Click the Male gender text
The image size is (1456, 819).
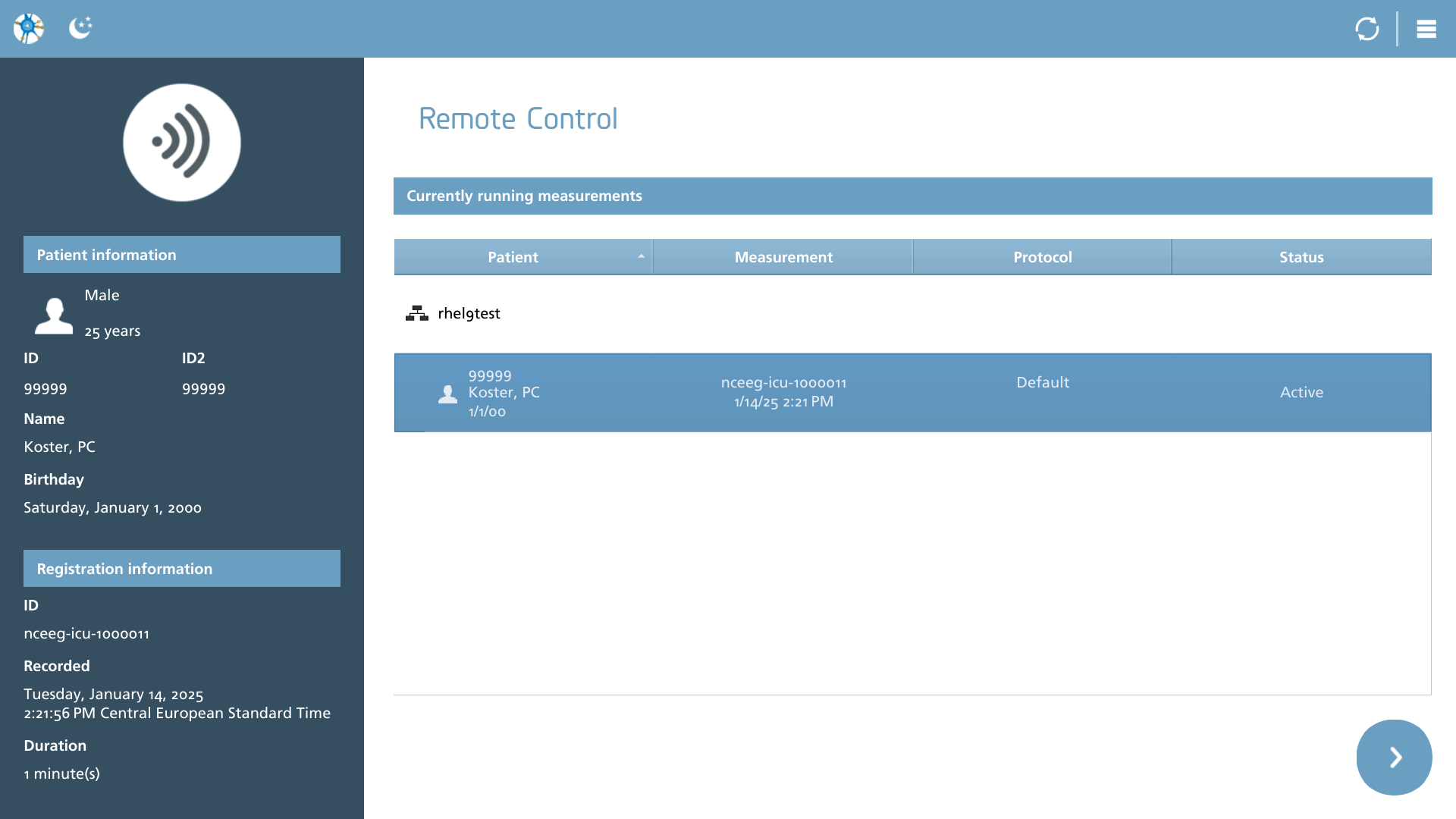[x=102, y=295]
